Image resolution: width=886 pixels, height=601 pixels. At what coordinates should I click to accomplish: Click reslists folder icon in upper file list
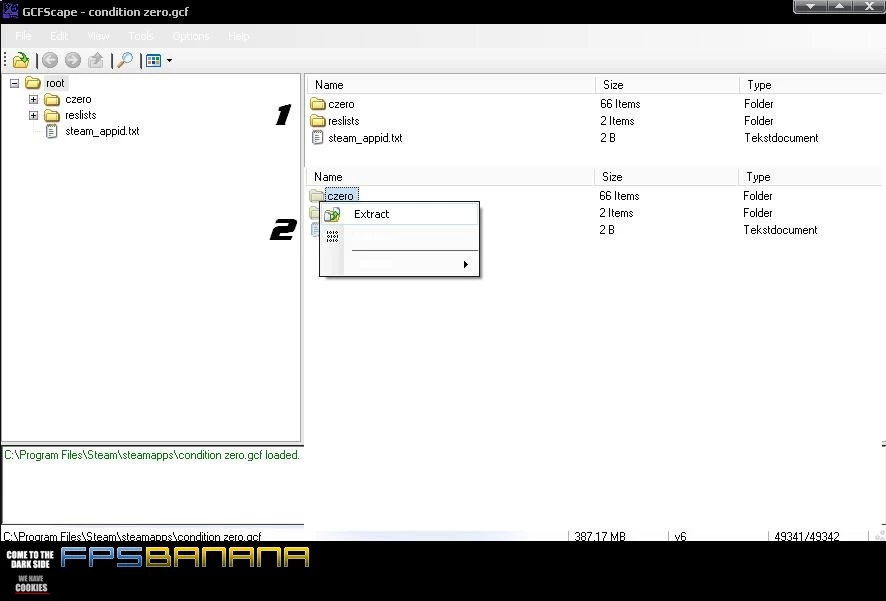point(318,121)
